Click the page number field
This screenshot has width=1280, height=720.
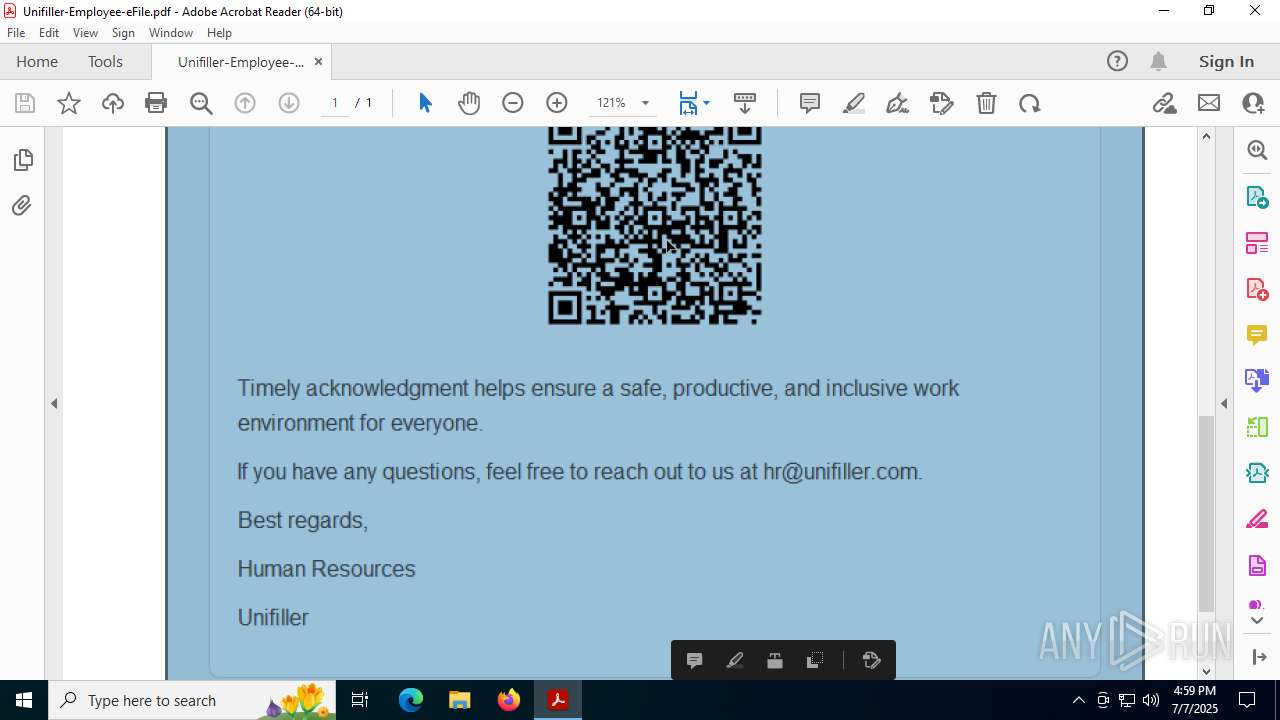click(334, 103)
